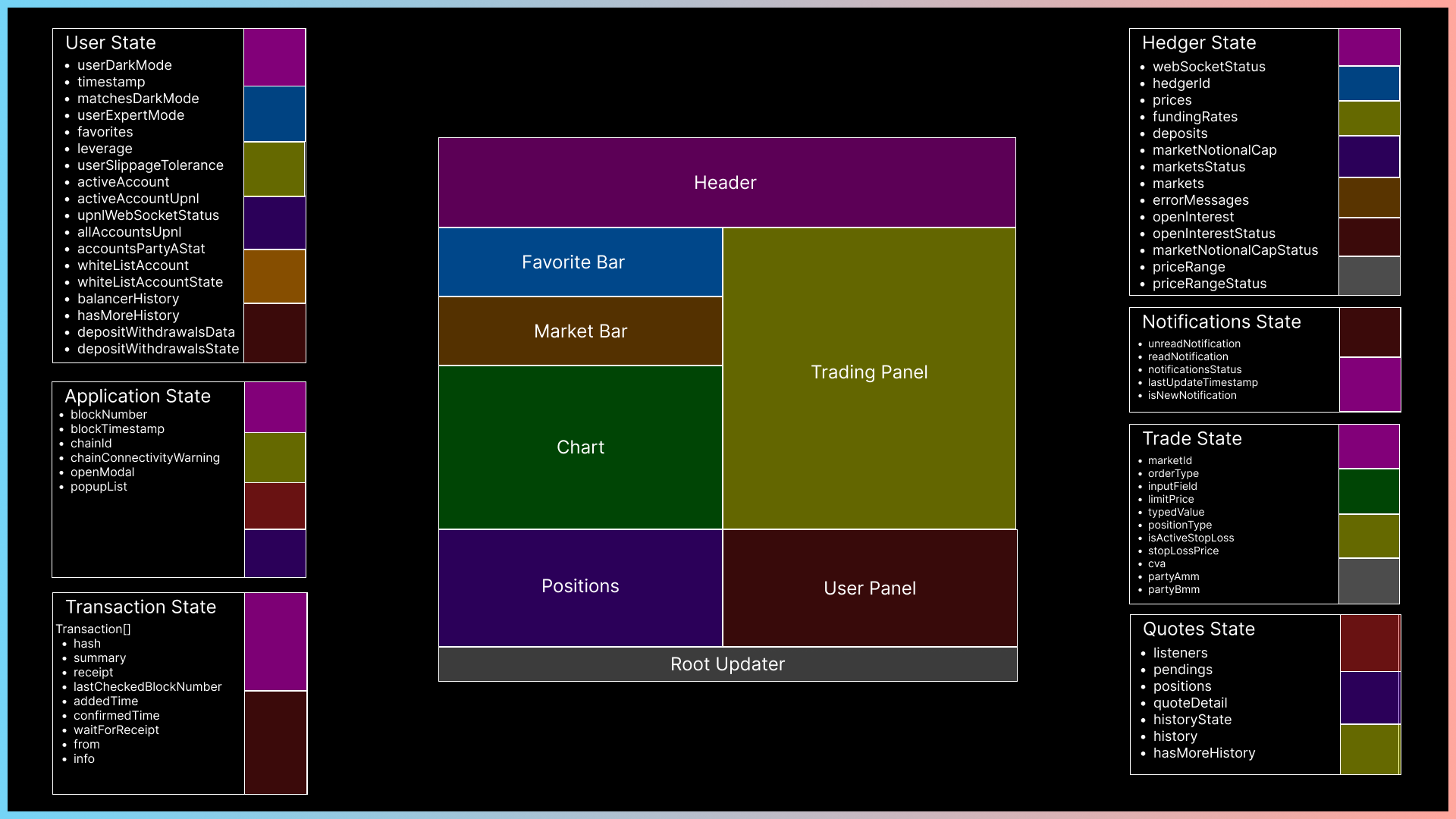Click the Root Updater bar
This screenshot has height=819, width=1456.
coord(727,664)
